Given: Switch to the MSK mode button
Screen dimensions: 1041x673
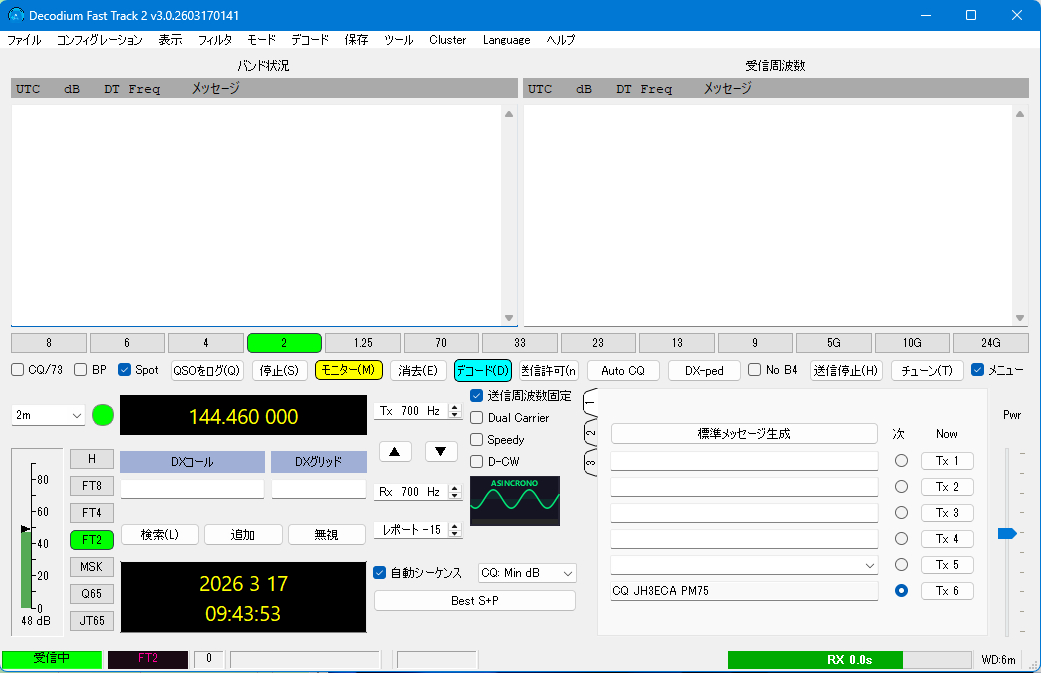Looking at the screenshot, I should click(92, 567).
